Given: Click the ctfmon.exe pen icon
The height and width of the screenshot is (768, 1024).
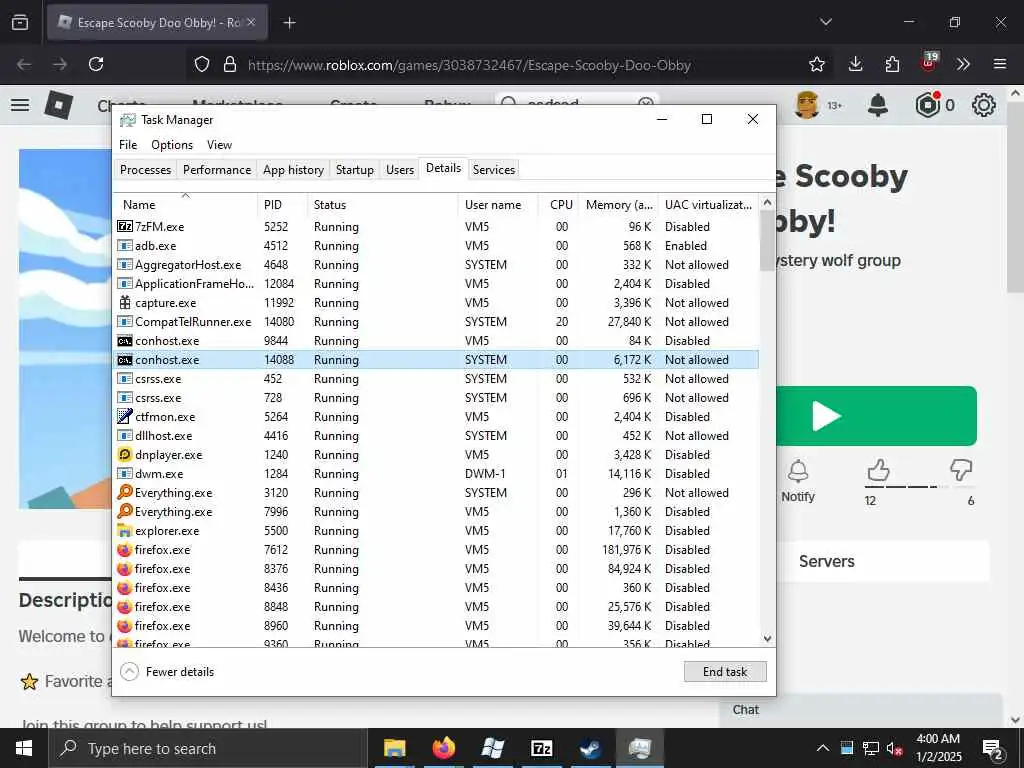Looking at the screenshot, I should pyautogui.click(x=125, y=417).
